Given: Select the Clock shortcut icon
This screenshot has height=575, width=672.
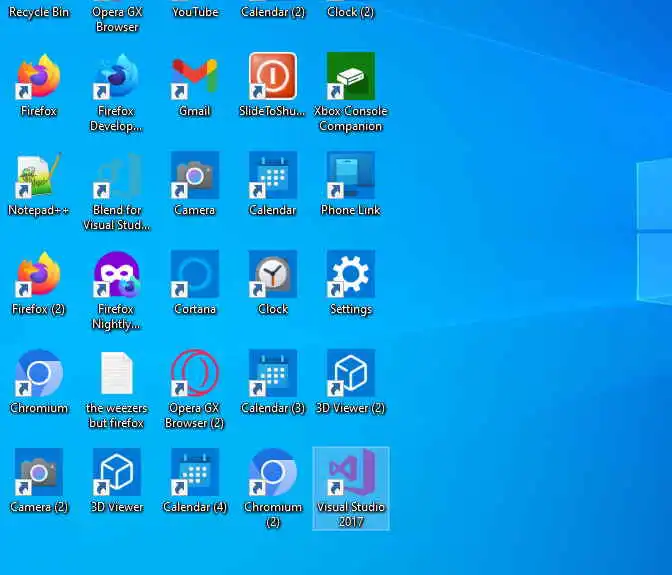Looking at the screenshot, I should (273, 274).
